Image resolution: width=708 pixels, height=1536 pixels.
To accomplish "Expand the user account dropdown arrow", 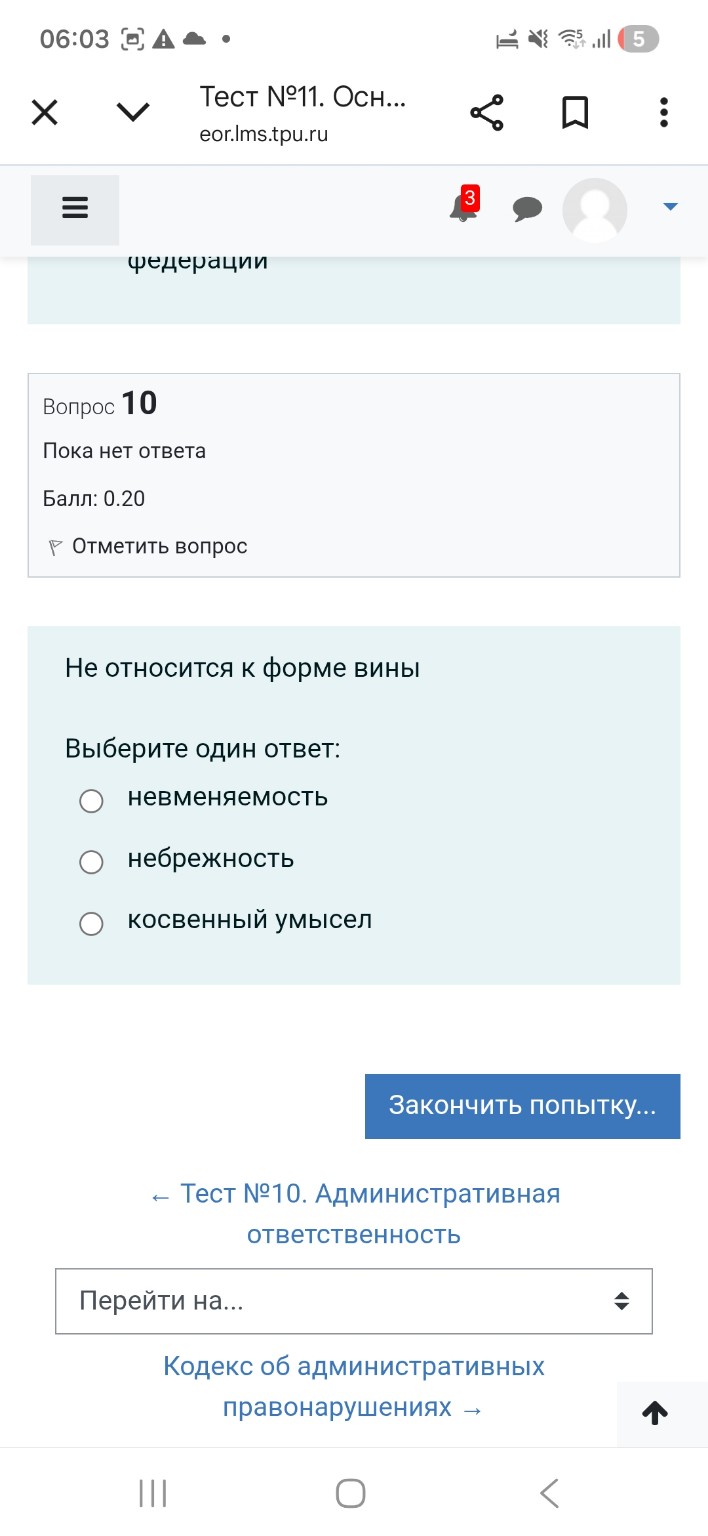I will point(668,209).
